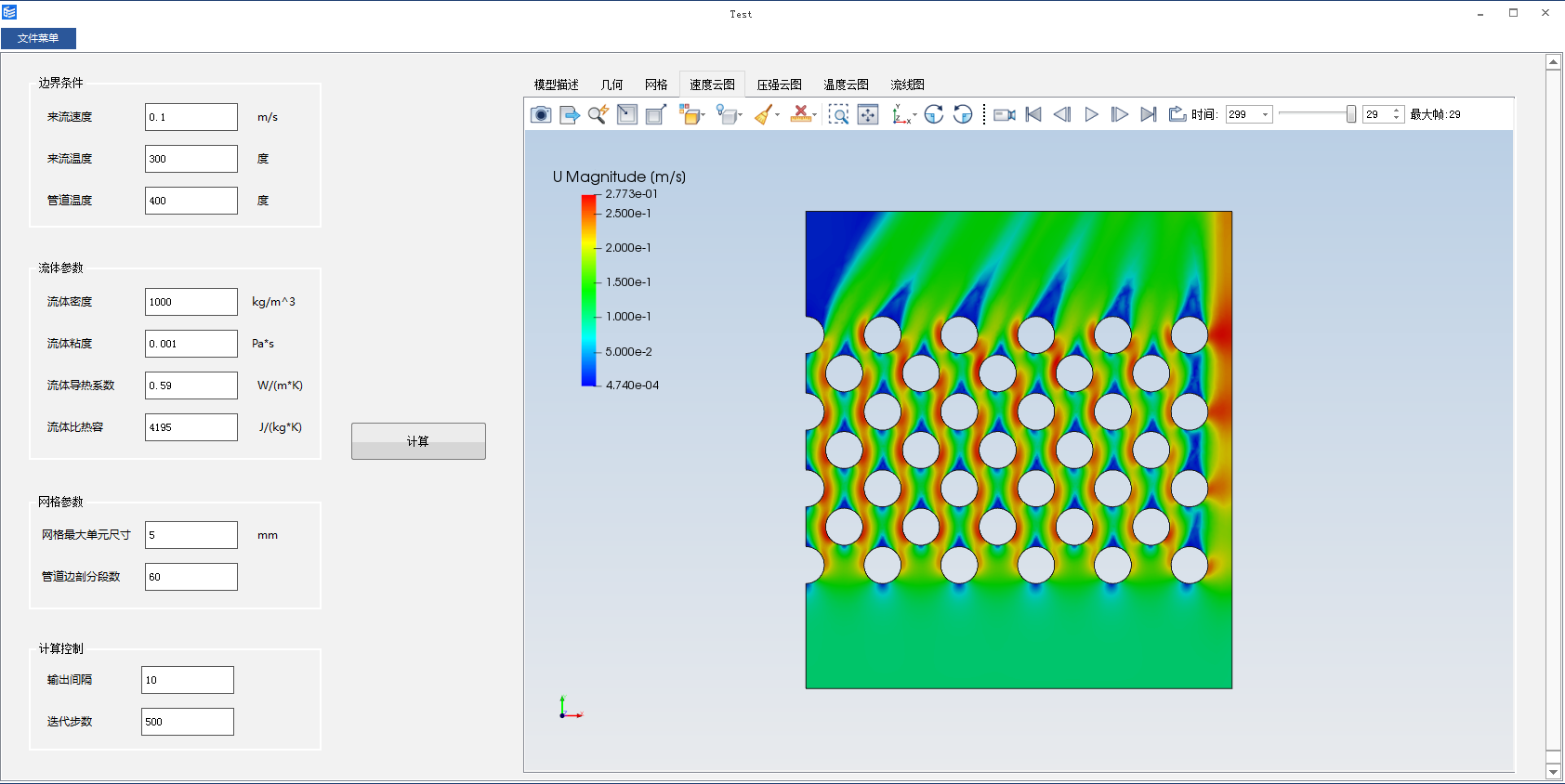This screenshot has width=1565, height=784.
Task: Click the 流体导热系数 input field
Action: click(x=191, y=385)
